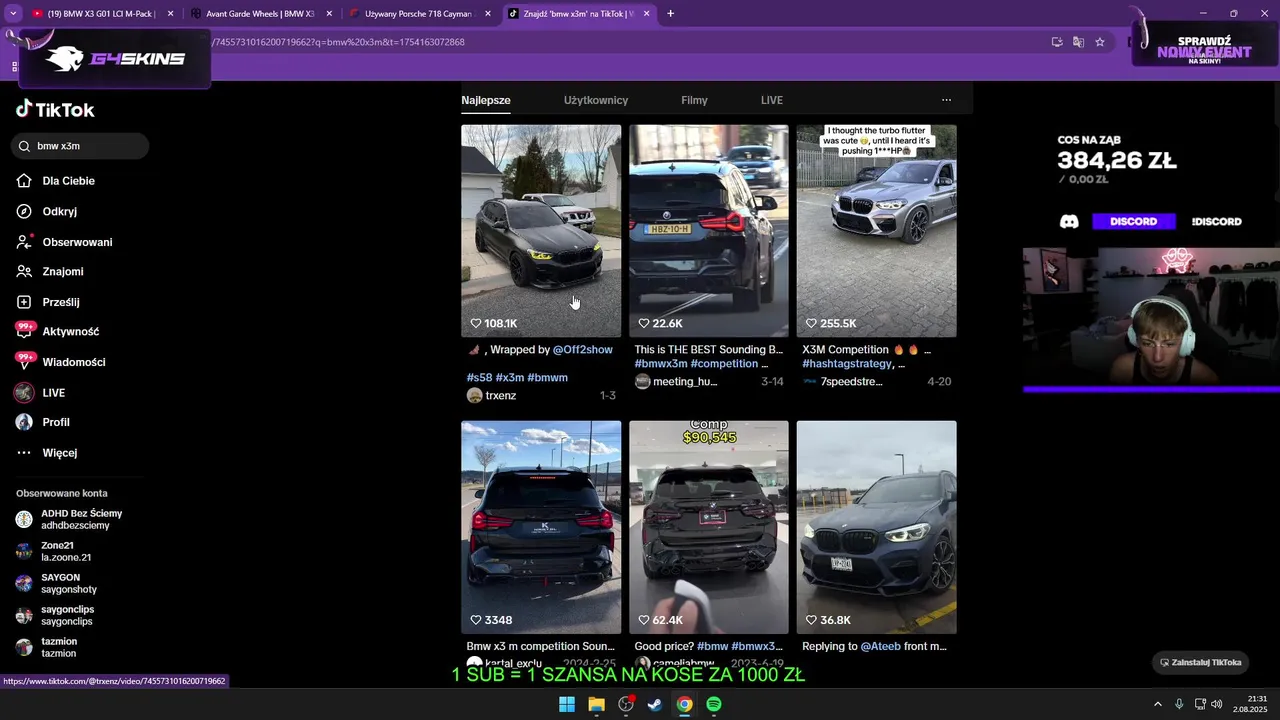This screenshot has height=720, width=1280.
Task: Open followed account saygonclips
Action: [x=57, y=615]
